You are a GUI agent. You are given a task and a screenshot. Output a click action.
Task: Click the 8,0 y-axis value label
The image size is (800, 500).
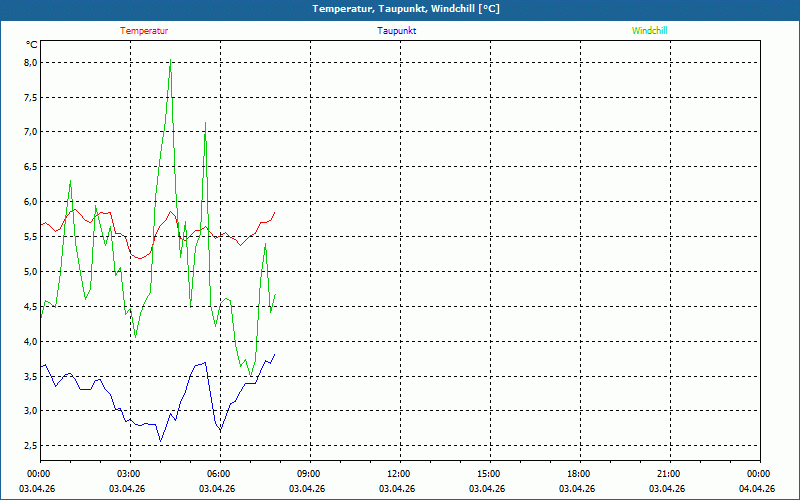click(x=30, y=62)
